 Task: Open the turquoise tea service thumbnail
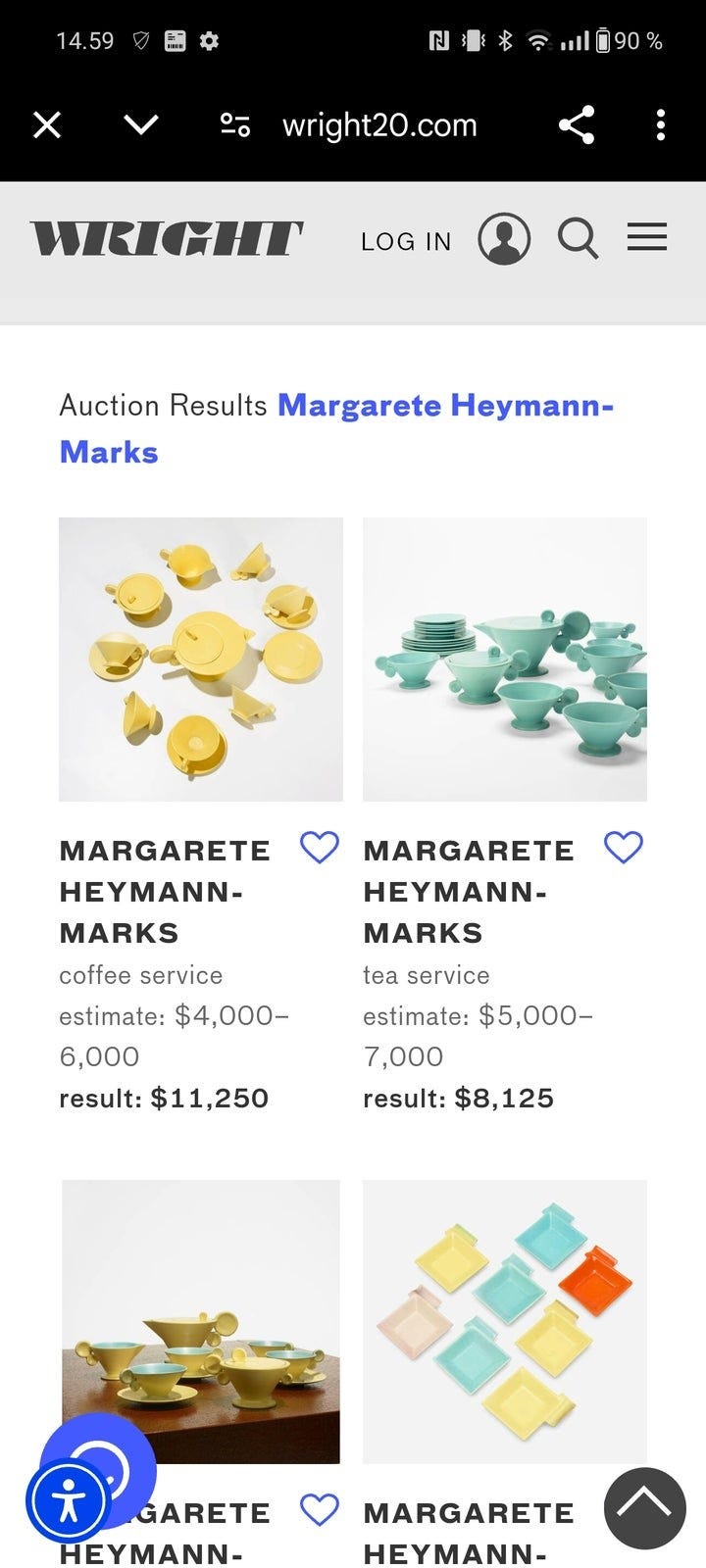505,660
